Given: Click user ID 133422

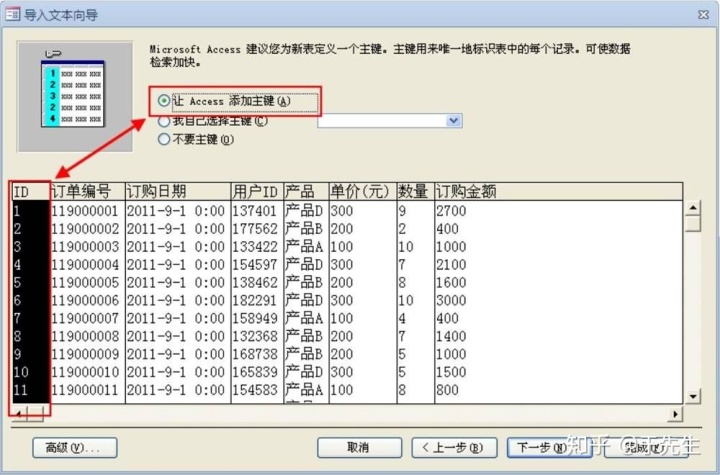Looking at the screenshot, I should pyautogui.click(x=255, y=247).
